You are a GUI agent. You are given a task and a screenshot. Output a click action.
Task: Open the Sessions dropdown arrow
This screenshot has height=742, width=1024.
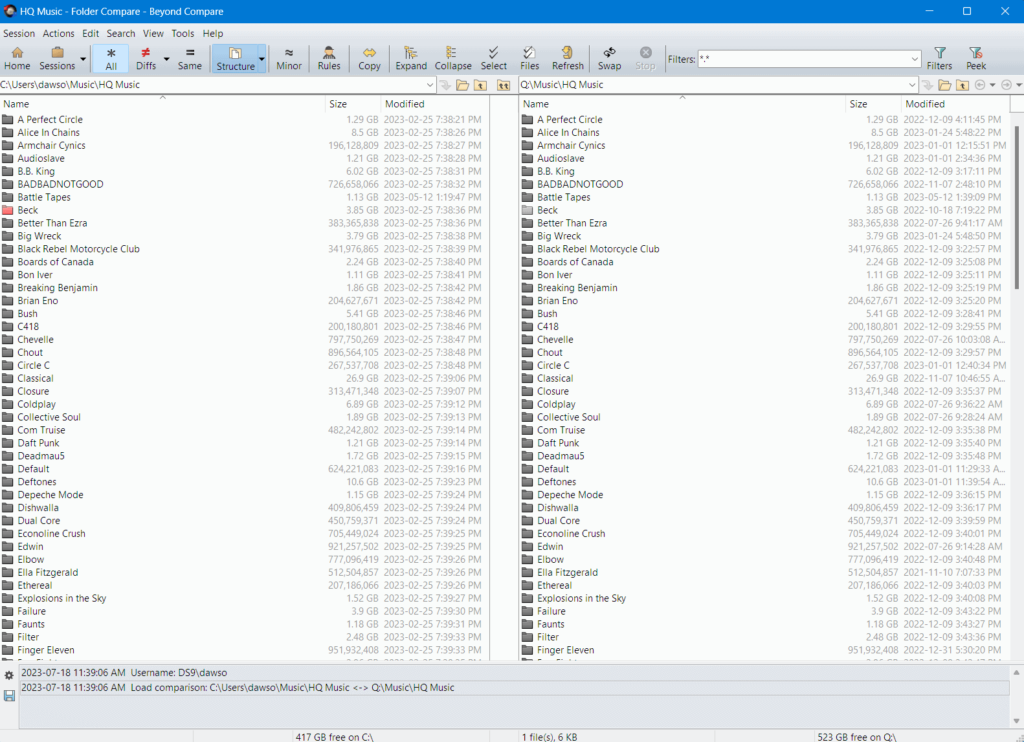pyautogui.click(x=83, y=59)
